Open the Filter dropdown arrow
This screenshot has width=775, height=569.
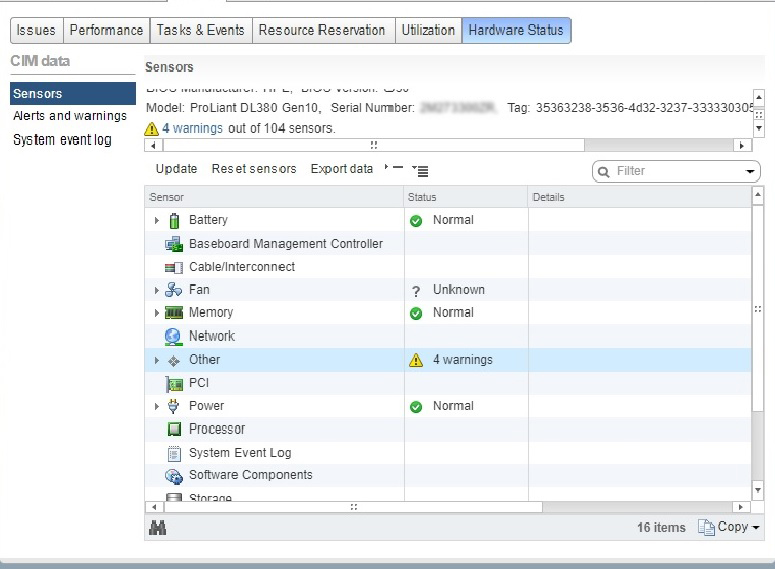751,172
